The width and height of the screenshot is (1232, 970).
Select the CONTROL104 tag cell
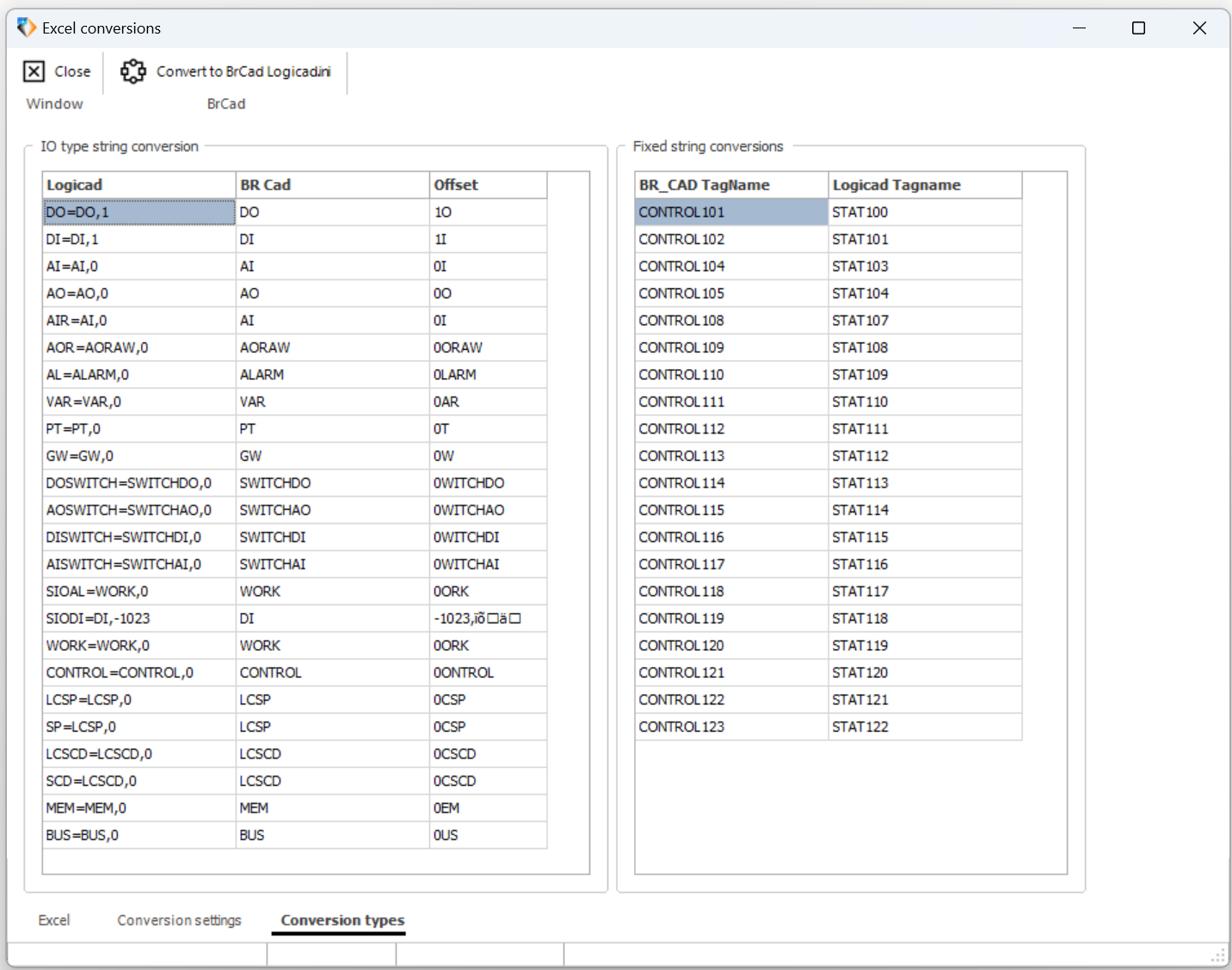(731, 267)
